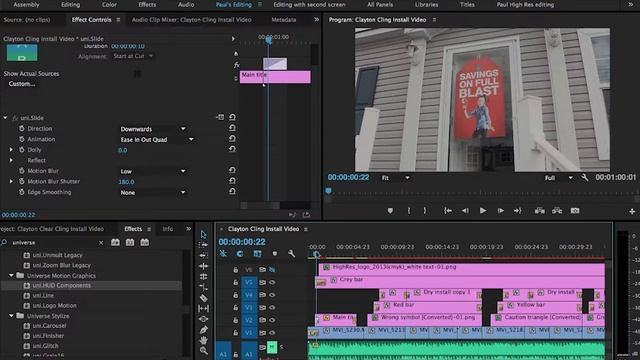640x360 pixels.
Task: Open Full playback resolution dropdown
Action: pos(558,178)
